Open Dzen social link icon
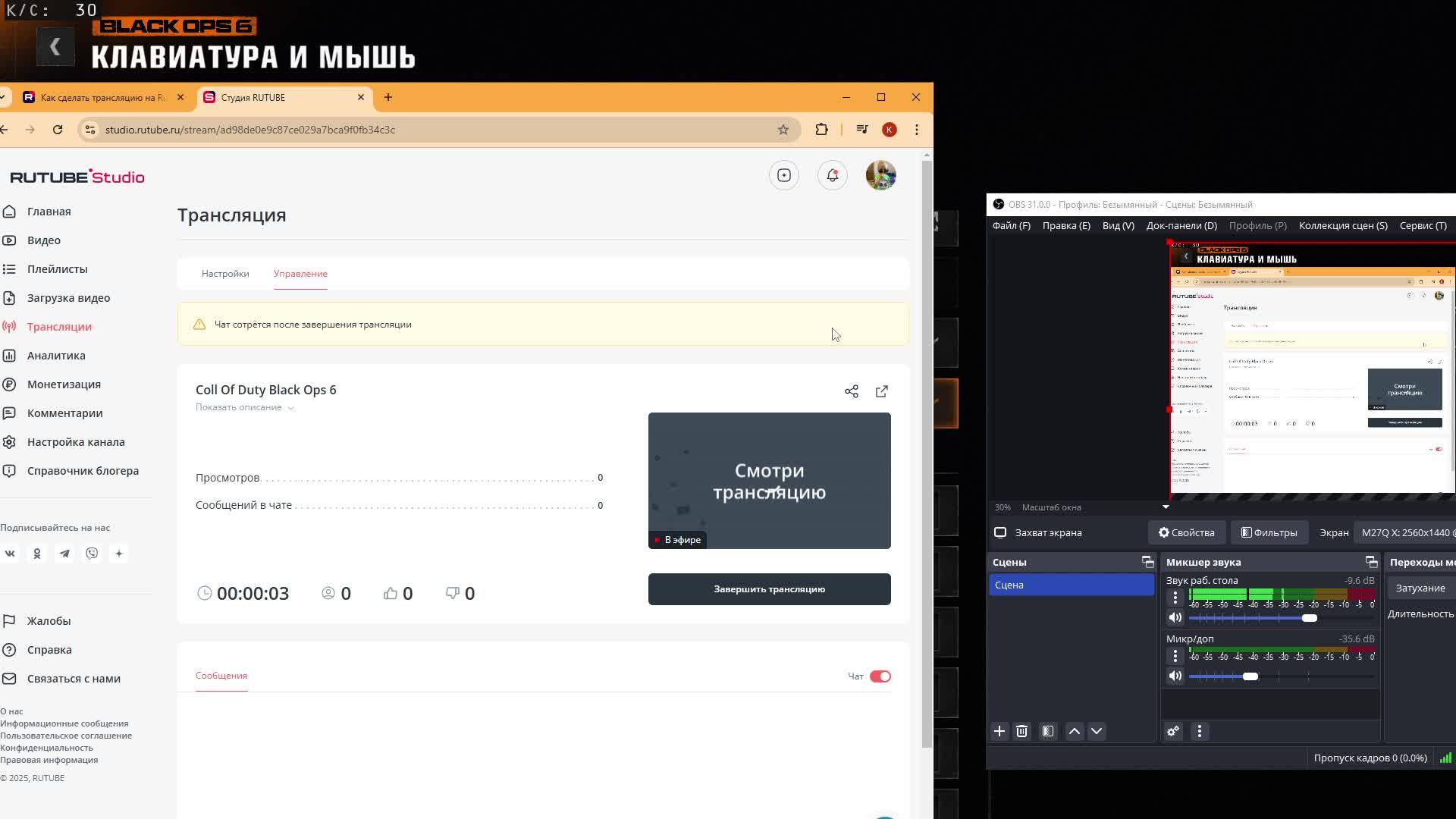Screen dimensions: 1456x819 (x=119, y=554)
